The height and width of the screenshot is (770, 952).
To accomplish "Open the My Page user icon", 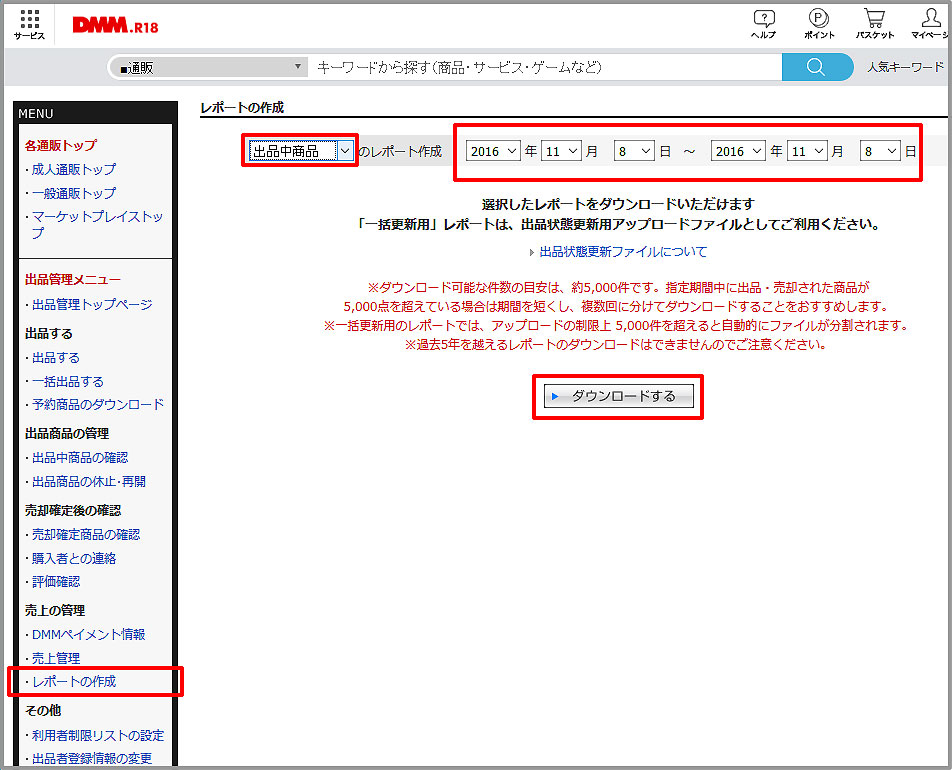I will coord(930,24).
